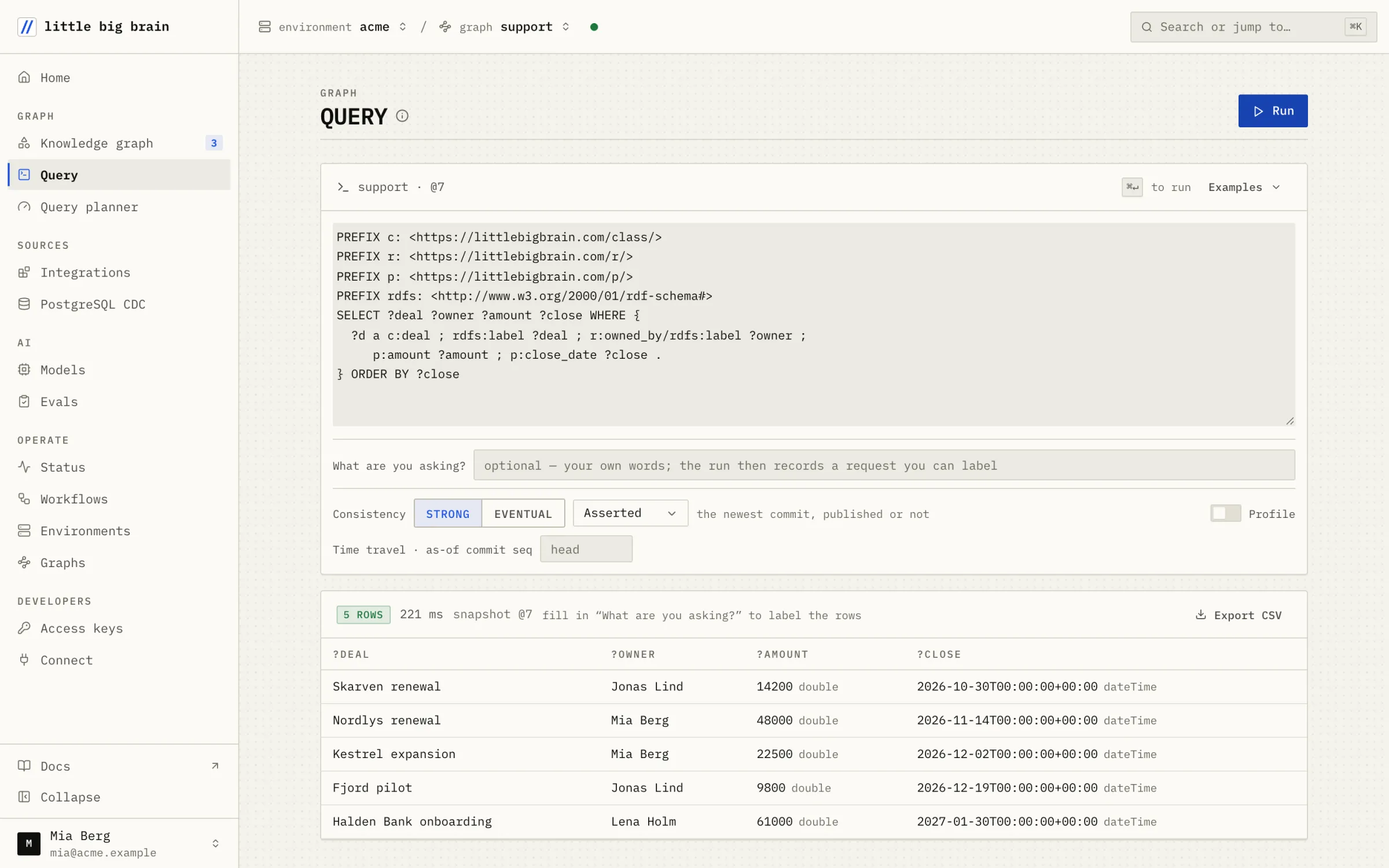The image size is (1389, 868).
Task: Click the ?DEAL column header
Action: tap(351, 654)
